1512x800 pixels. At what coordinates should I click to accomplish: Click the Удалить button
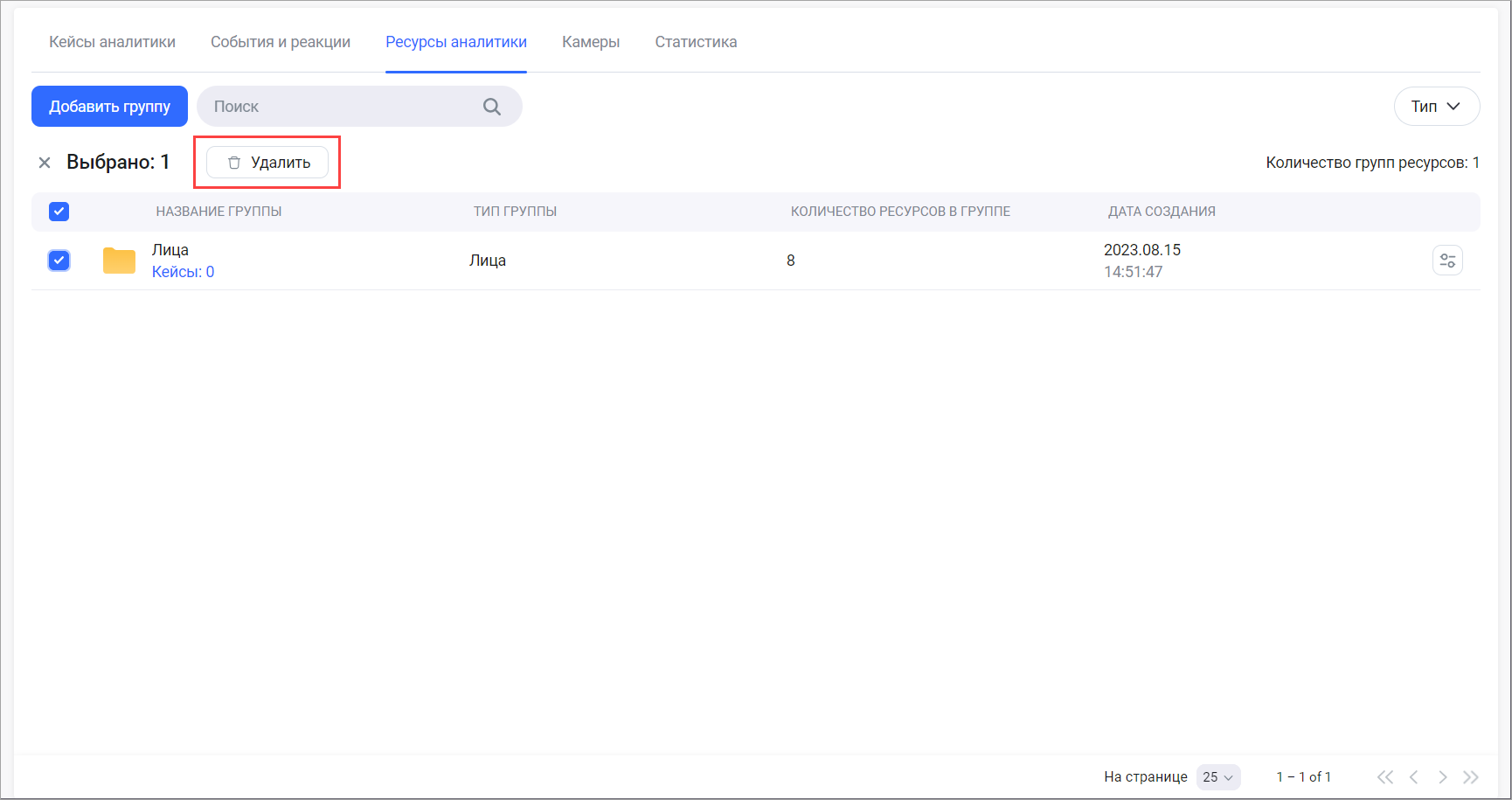(x=267, y=163)
